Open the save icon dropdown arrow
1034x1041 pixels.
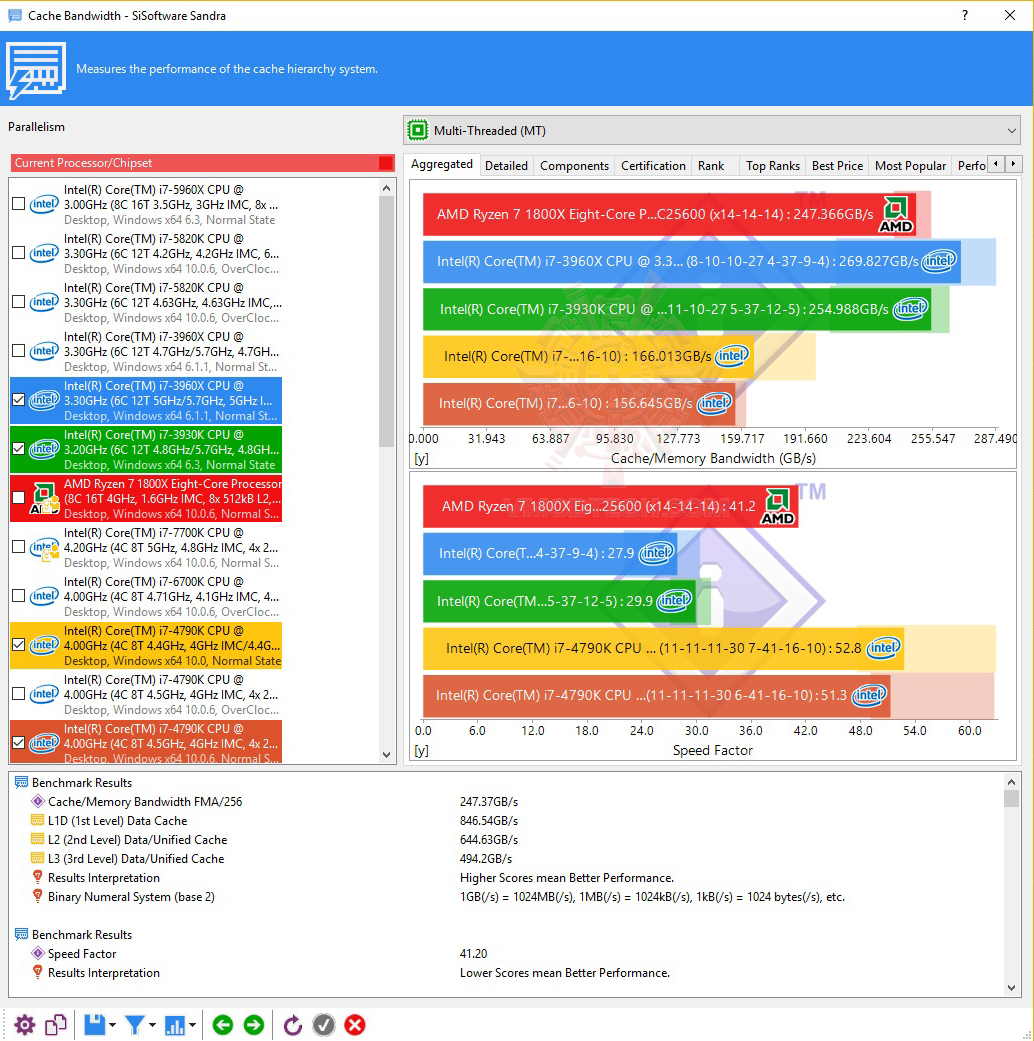(x=112, y=1025)
